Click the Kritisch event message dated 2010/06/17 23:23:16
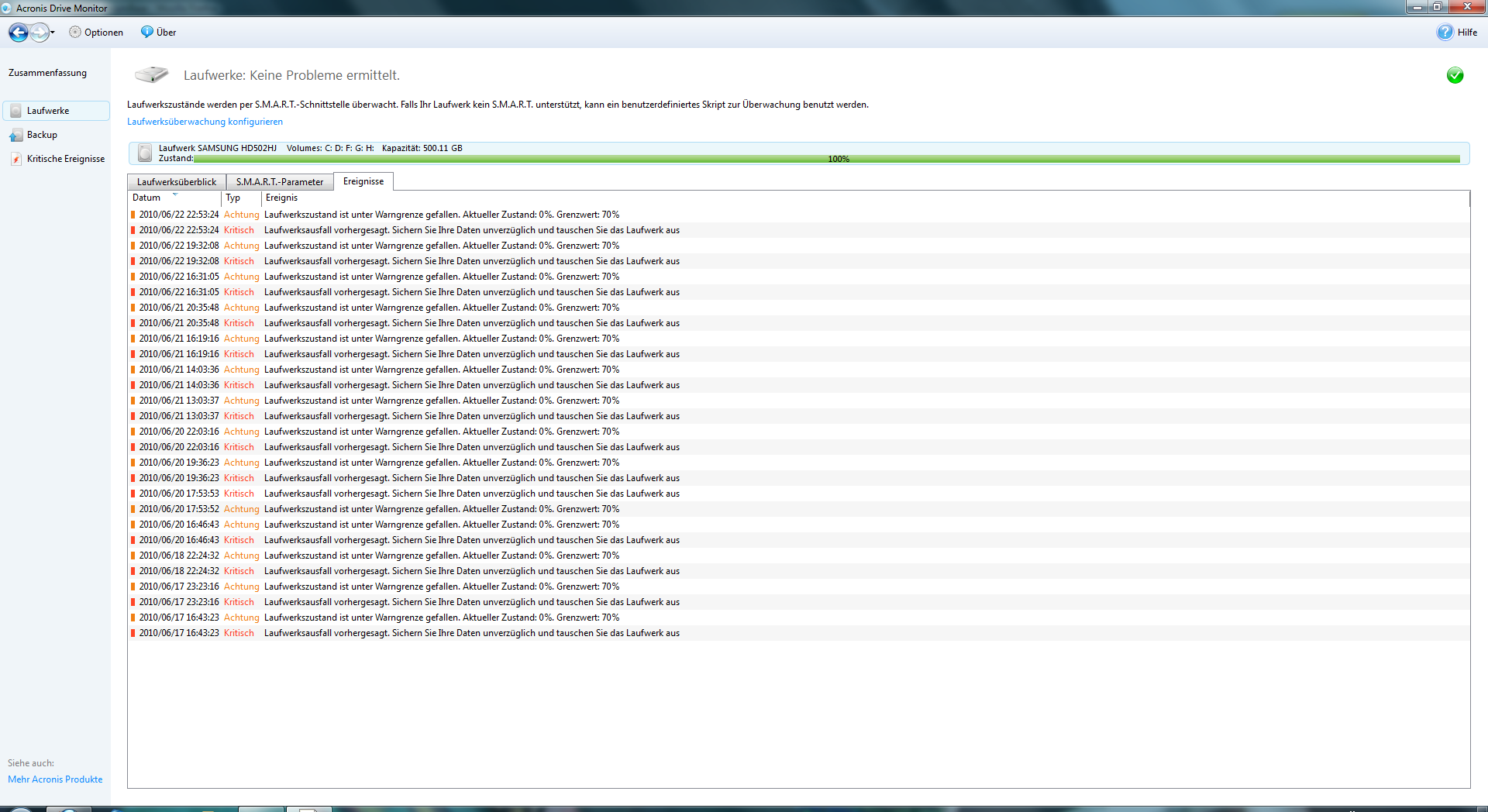 point(472,602)
